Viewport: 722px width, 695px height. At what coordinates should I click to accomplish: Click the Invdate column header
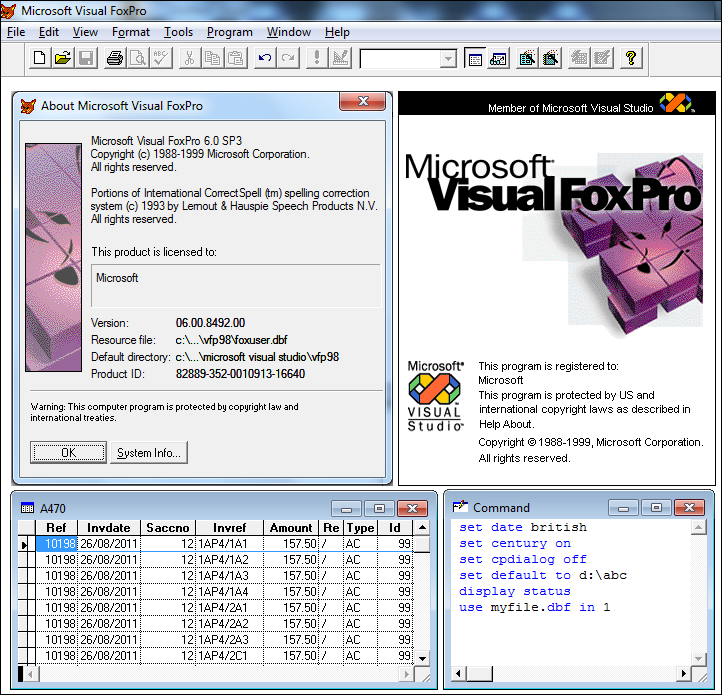pos(109,528)
